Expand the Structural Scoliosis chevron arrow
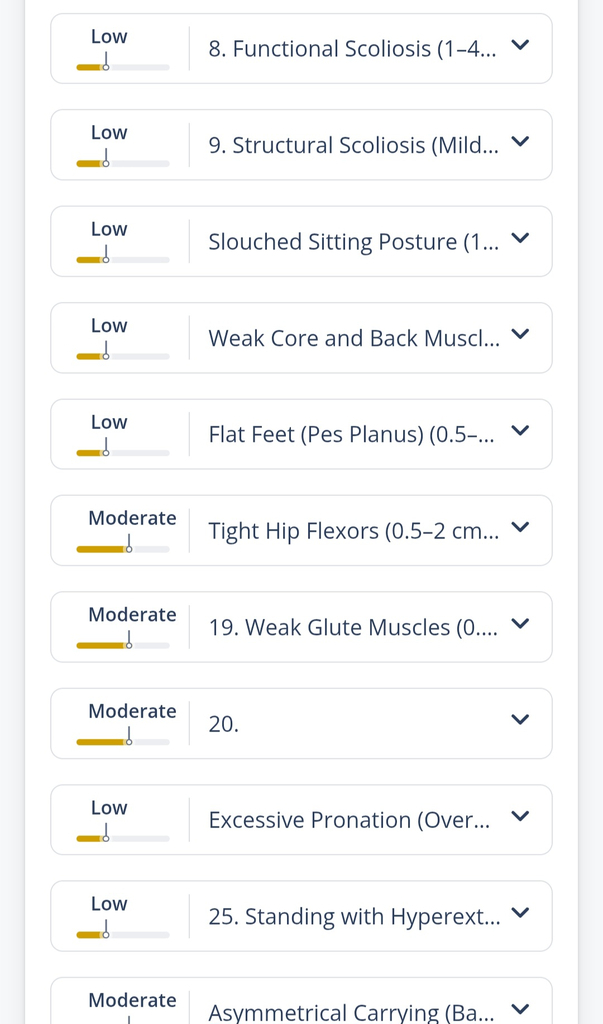The width and height of the screenshot is (603, 1024). [x=519, y=142]
